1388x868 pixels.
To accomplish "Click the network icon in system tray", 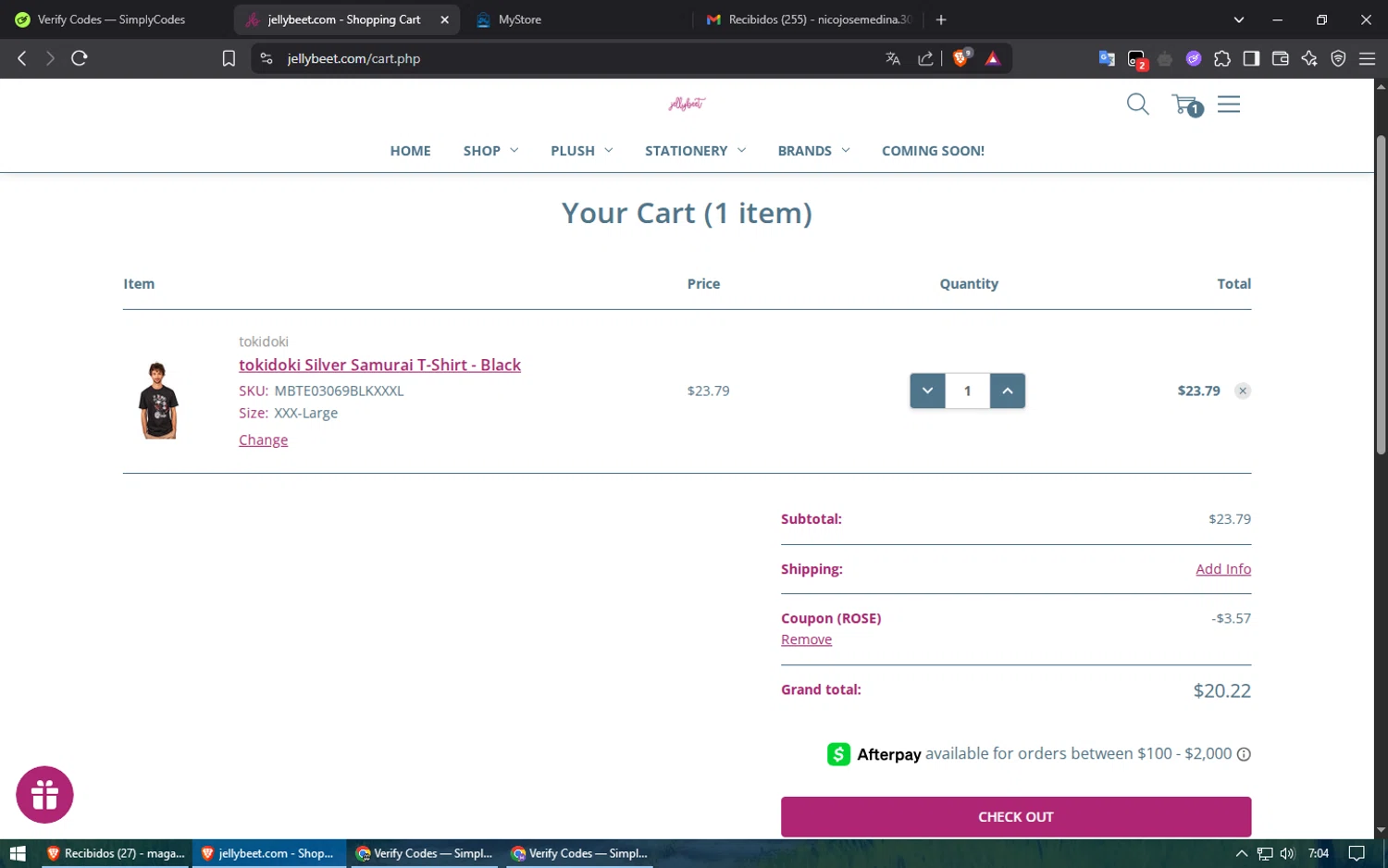I will tap(1265, 853).
